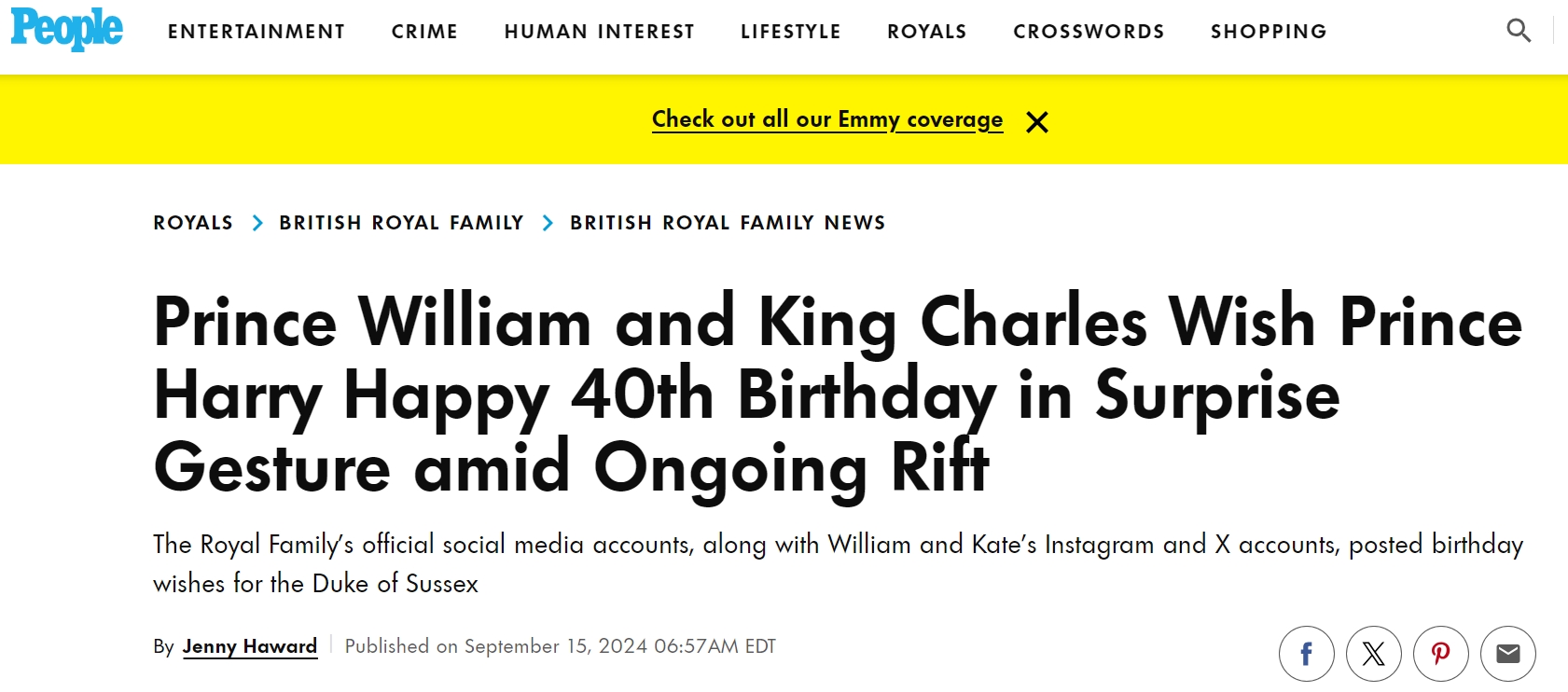
Task: Go to the Shopping section
Action: pyautogui.click(x=1268, y=32)
